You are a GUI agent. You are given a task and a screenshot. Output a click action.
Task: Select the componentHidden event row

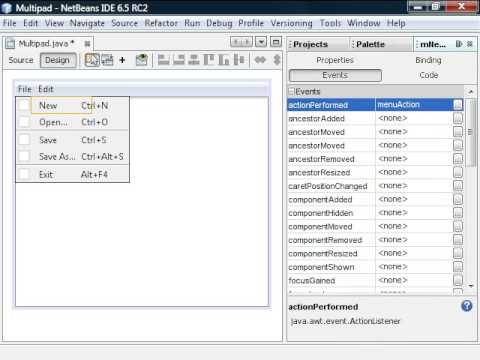click(375, 213)
